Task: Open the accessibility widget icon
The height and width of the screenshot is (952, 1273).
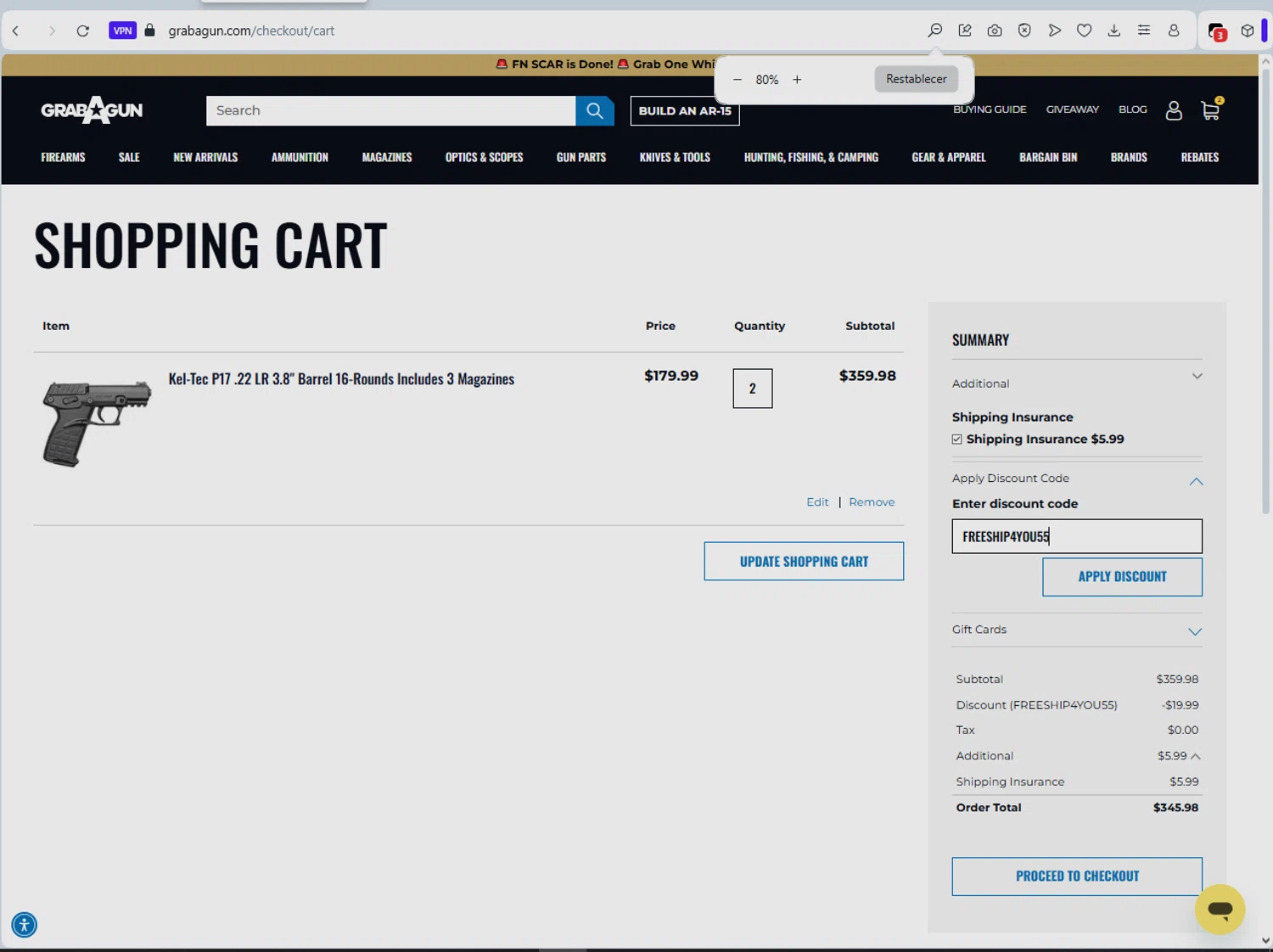Action: click(25, 925)
